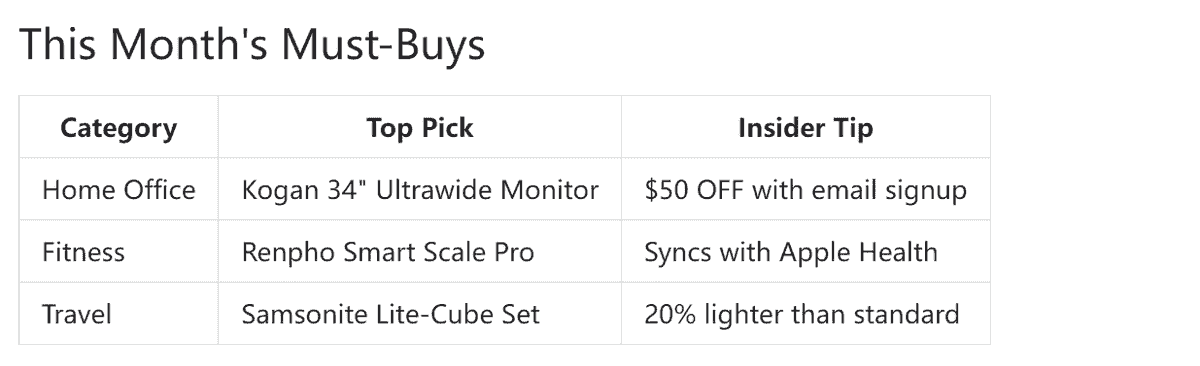The width and height of the screenshot is (1200, 366).
Task: Select Renpho Smart Scale Pro cell
Action: pyautogui.click(x=420, y=252)
